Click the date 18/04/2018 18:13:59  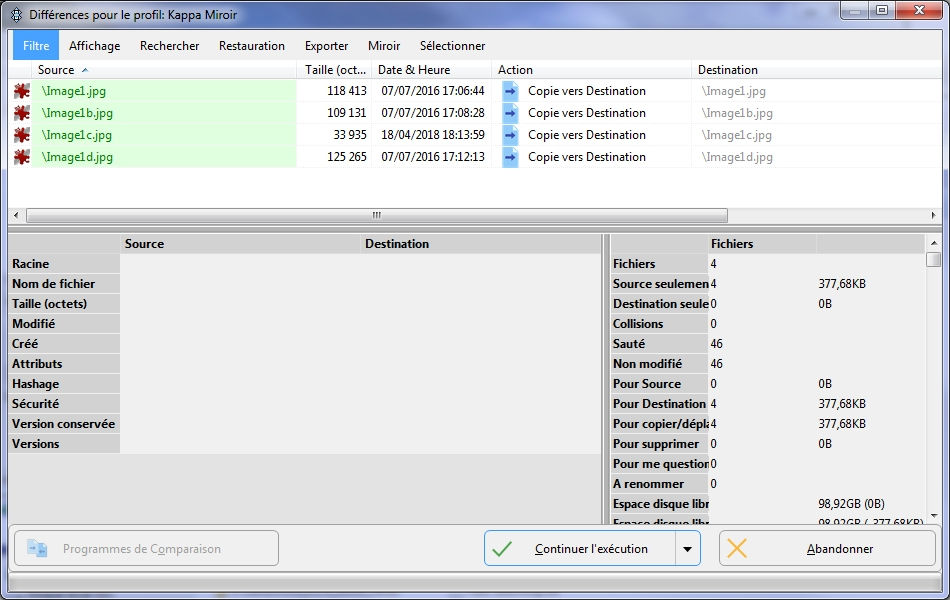click(433, 135)
